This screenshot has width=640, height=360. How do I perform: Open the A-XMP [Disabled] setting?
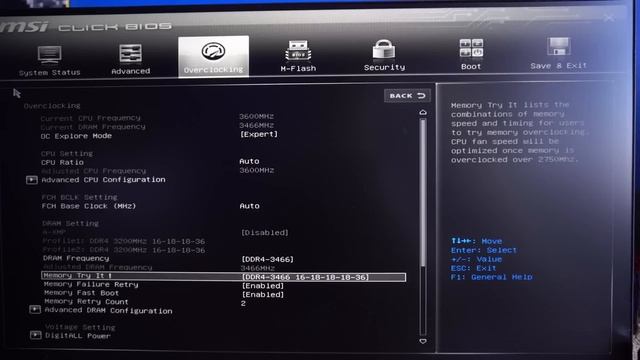coord(264,233)
